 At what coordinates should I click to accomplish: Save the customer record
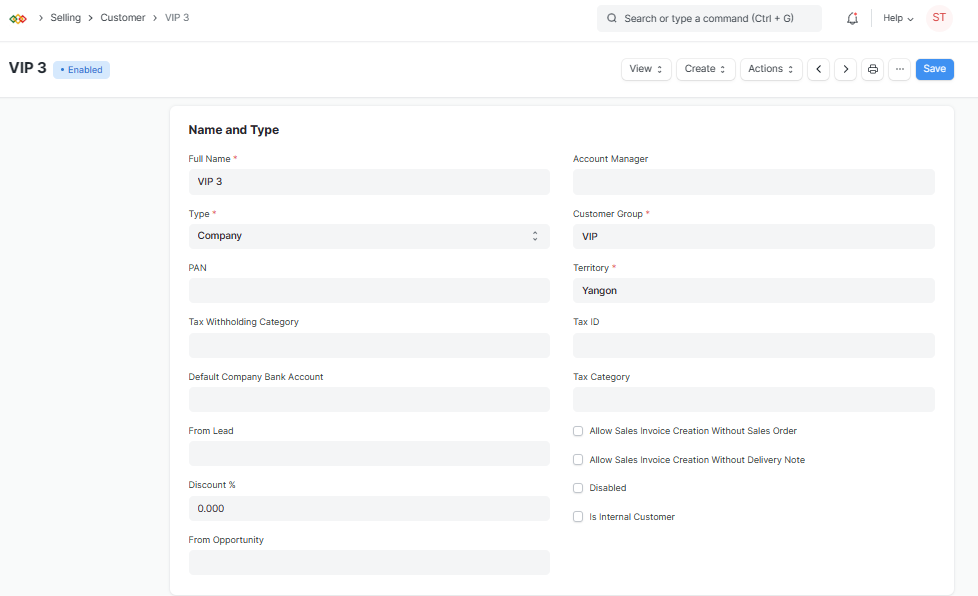click(x=934, y=69)
